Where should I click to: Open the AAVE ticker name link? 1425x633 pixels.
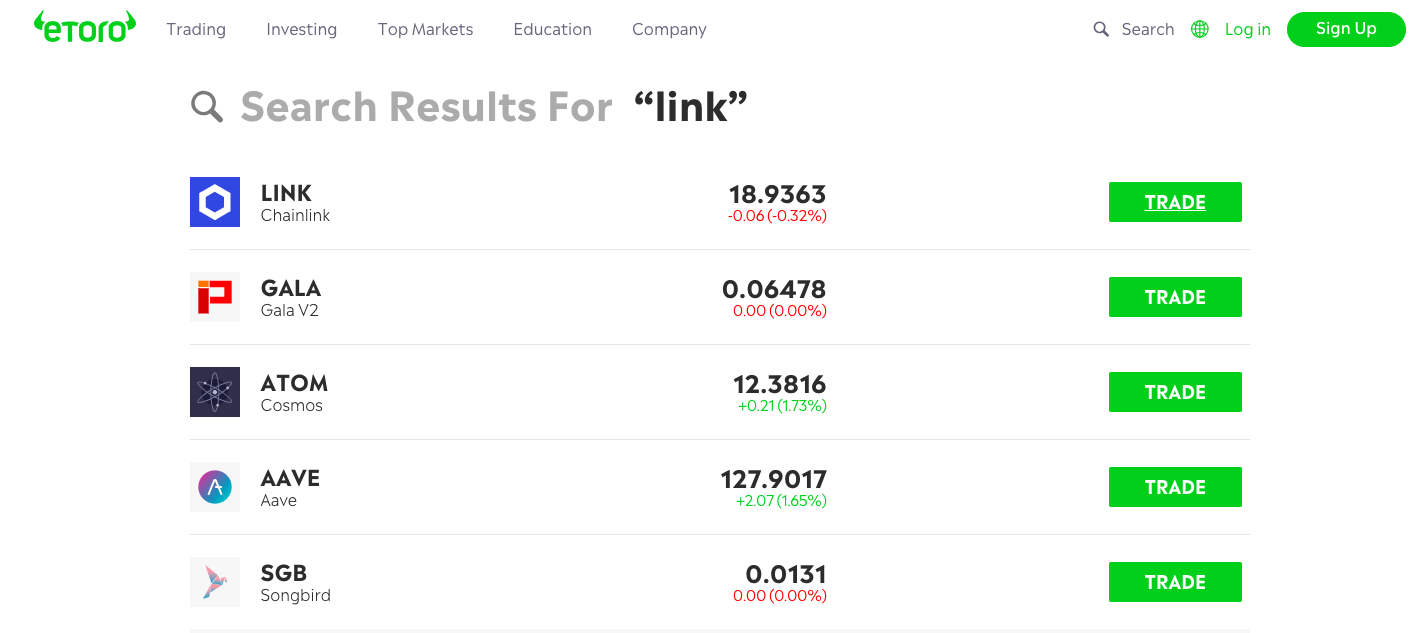[290, 478]
